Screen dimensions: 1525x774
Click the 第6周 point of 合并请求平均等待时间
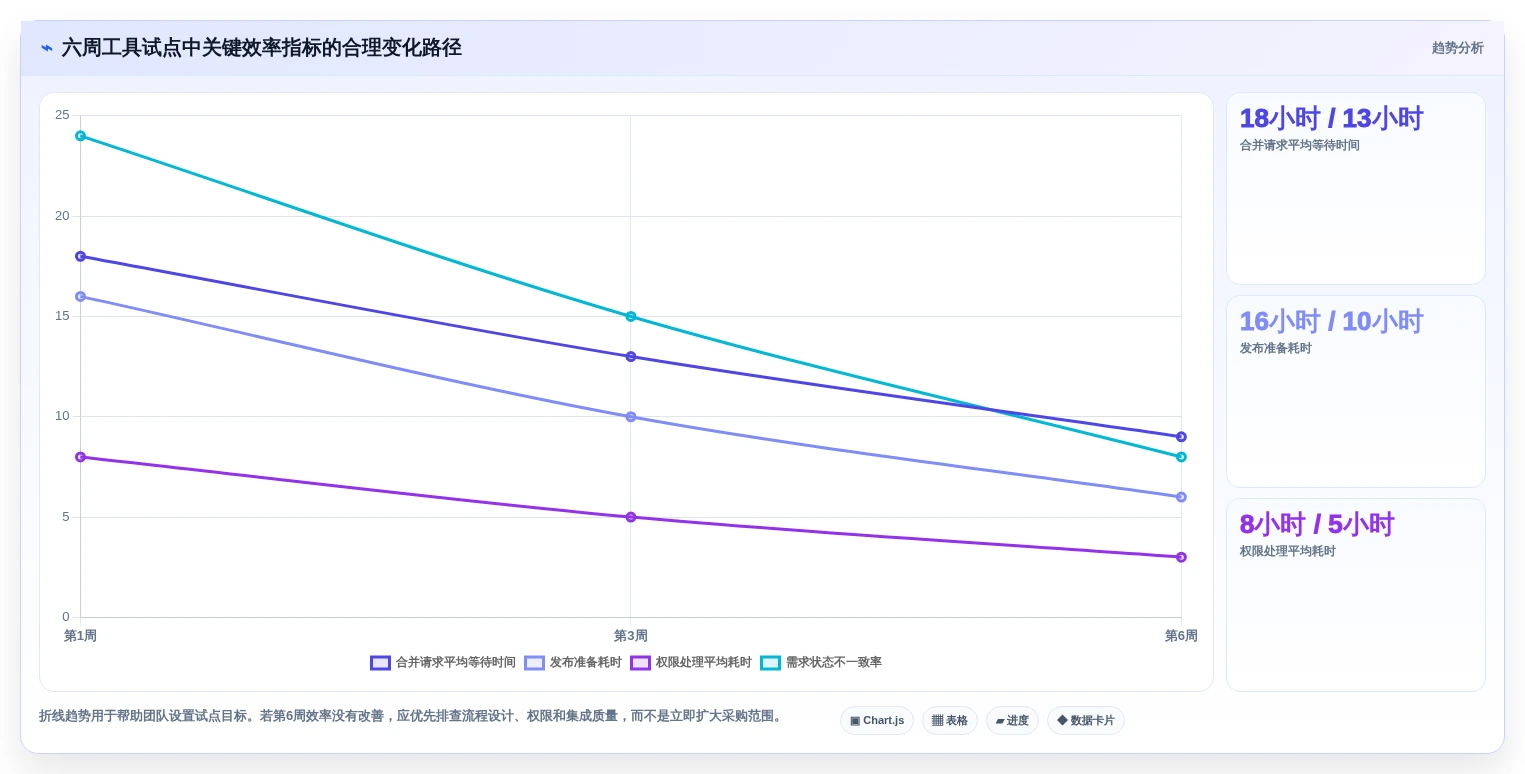tap(1181, 437)
